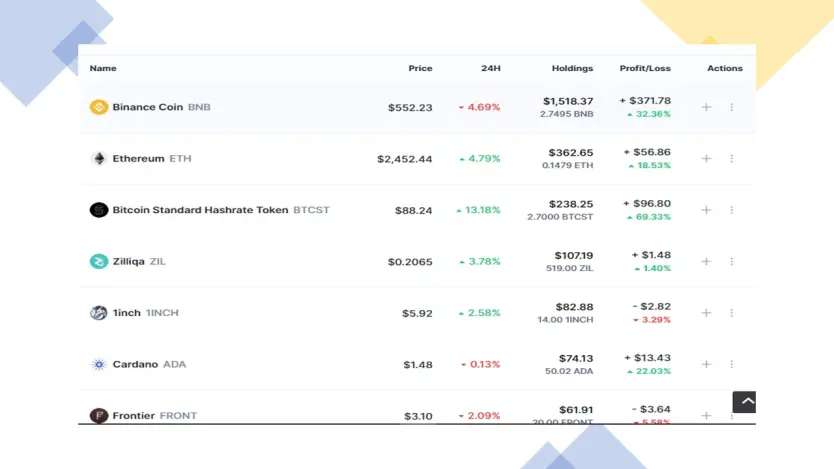
Task: Click the + $371.78 profit value
Action: click(x=645, y=100)
